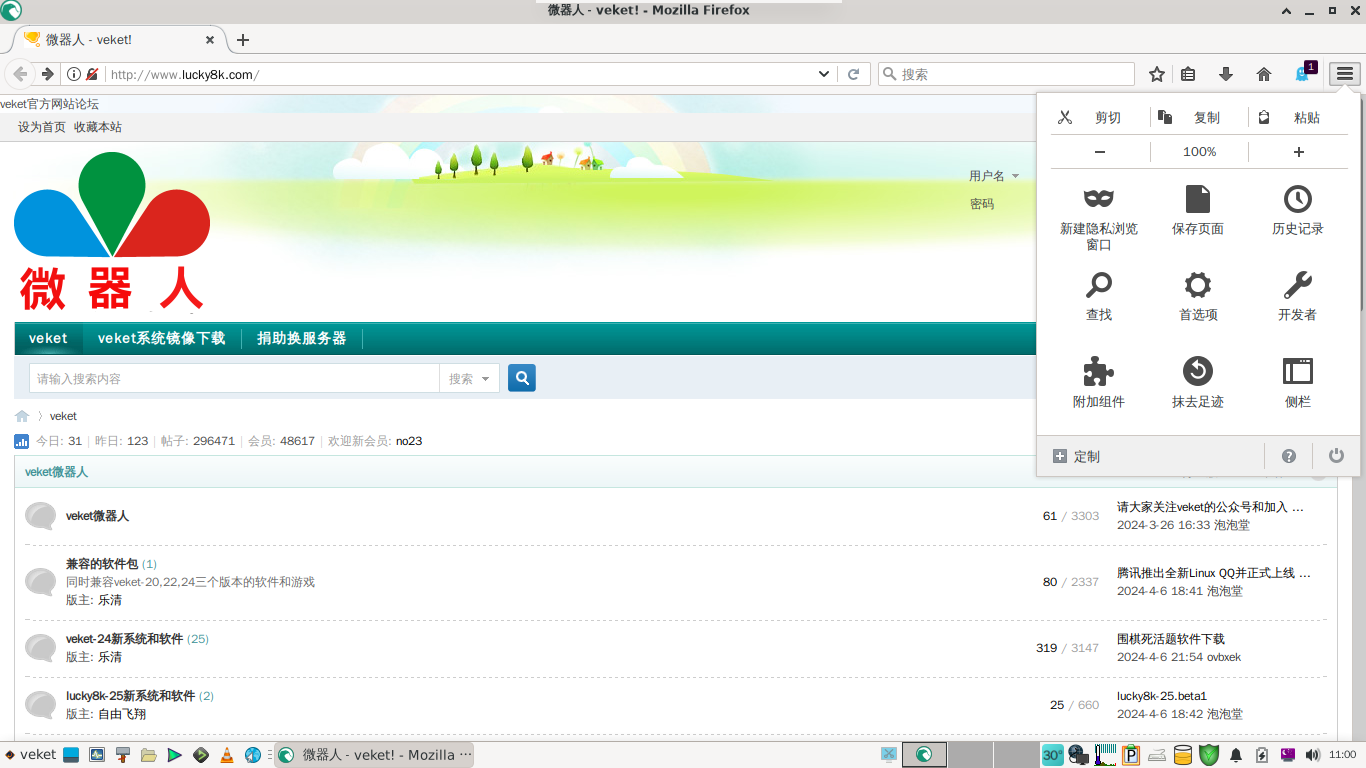Zoom in with the plus button
Viewport: 1366px width, 768px height.
coord(1299,152)
